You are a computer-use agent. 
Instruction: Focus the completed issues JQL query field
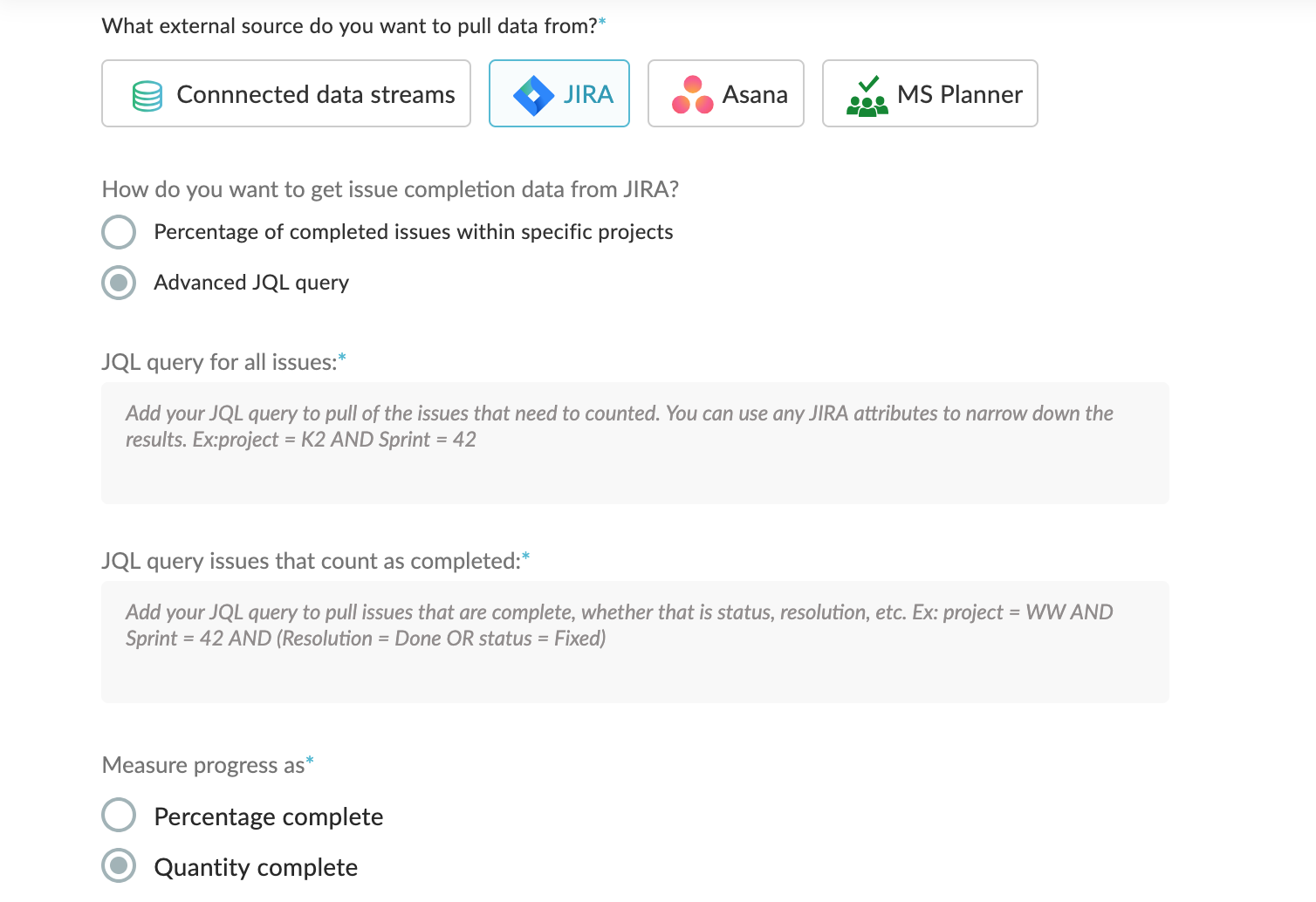click(x=634, y=642)
